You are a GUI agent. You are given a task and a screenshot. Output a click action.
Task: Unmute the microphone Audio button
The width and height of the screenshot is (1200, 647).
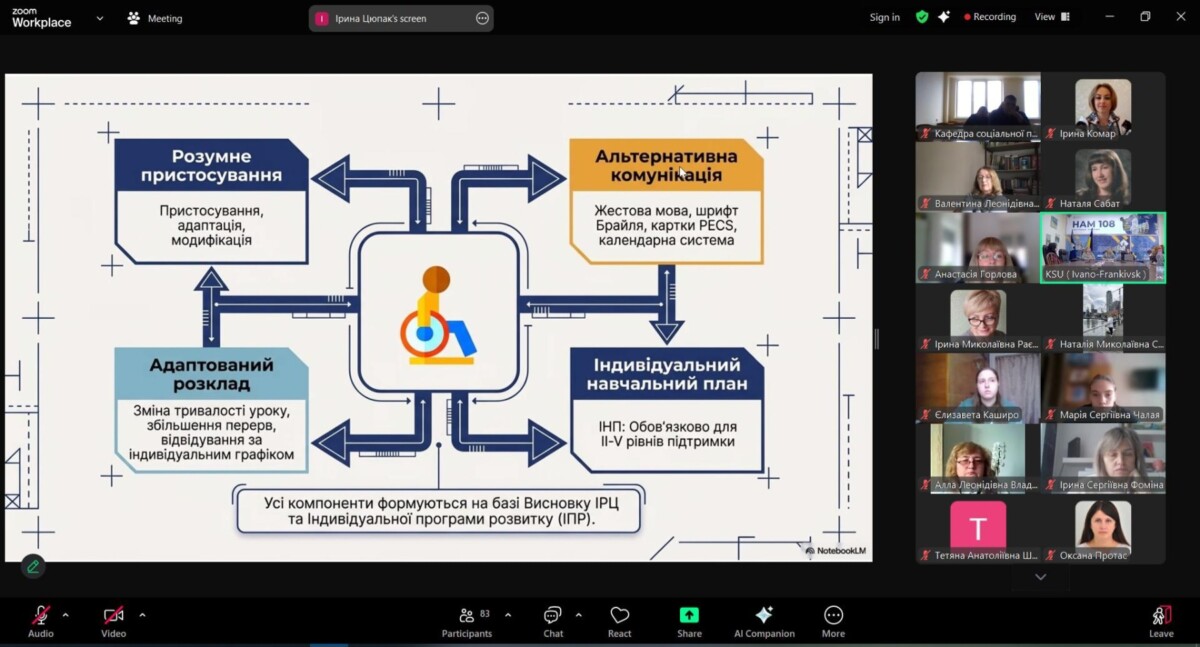click(41, 621)
